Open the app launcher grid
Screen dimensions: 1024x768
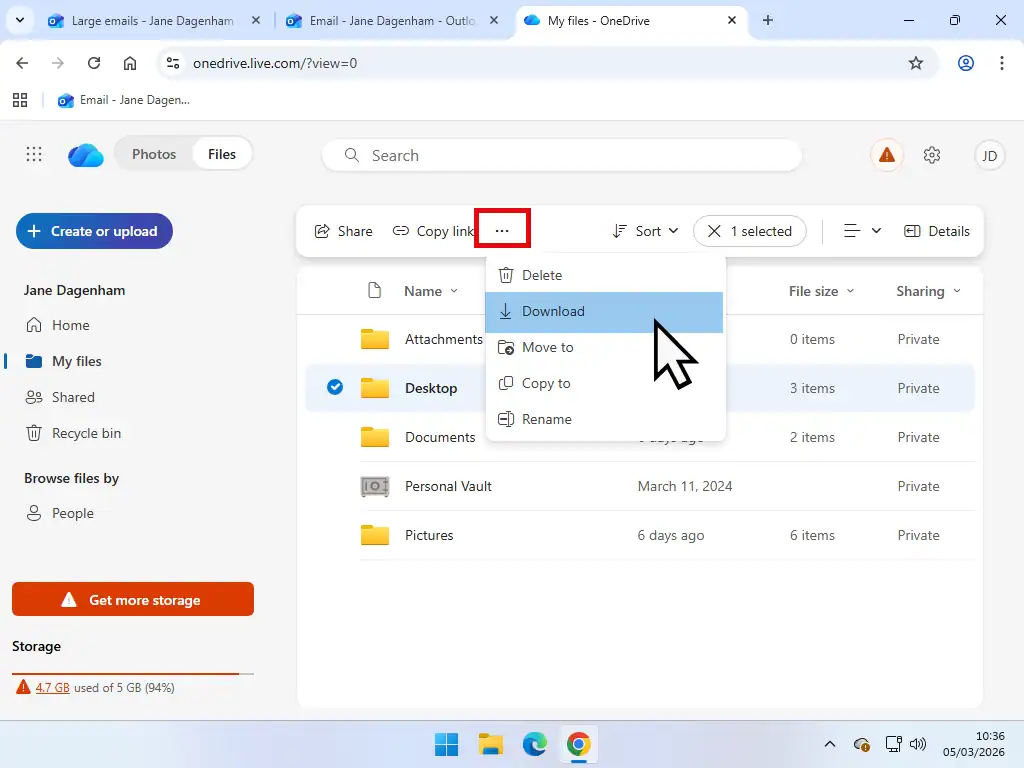[33, 154]
